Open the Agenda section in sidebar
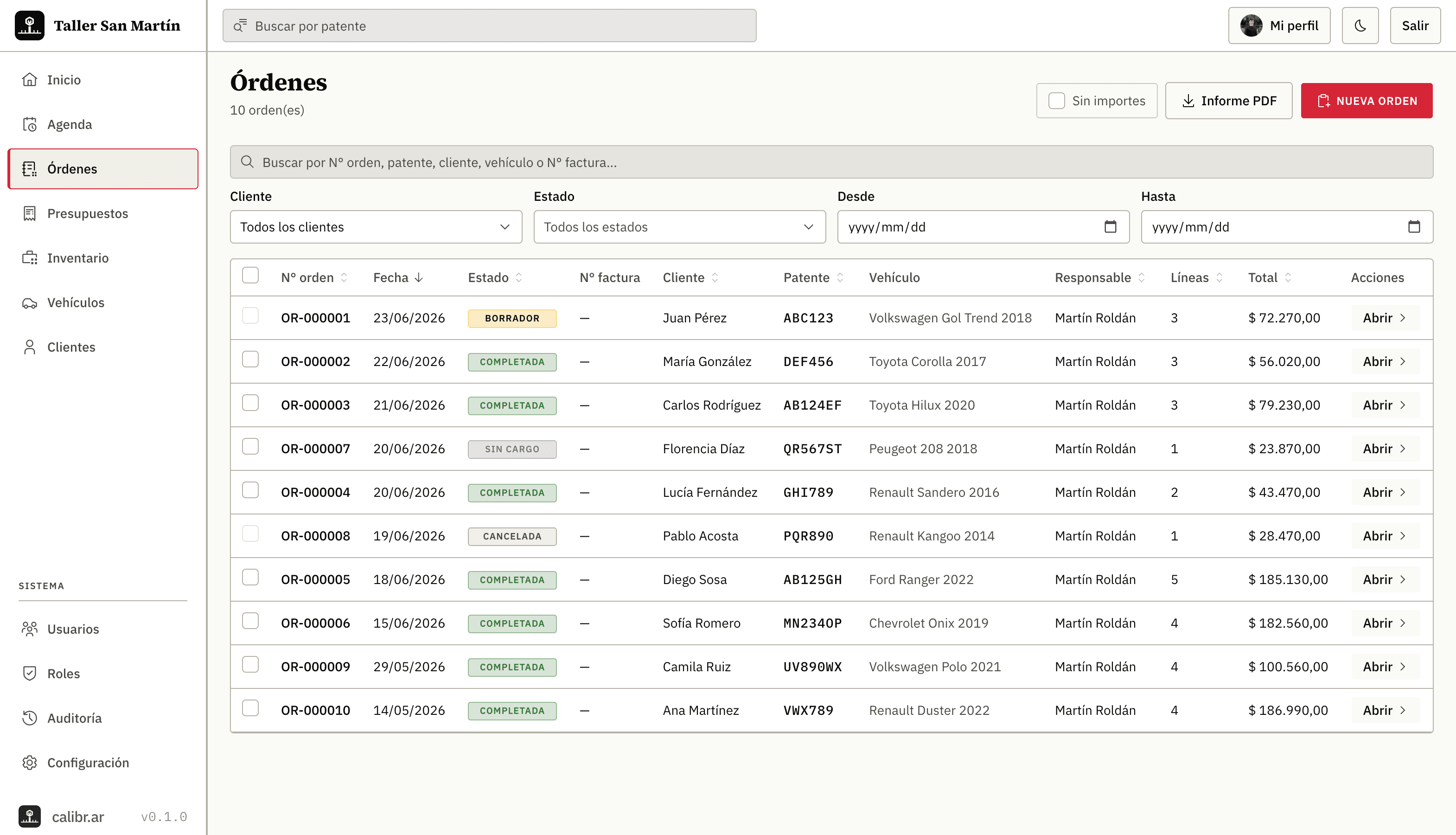 [x=103, y=124]
